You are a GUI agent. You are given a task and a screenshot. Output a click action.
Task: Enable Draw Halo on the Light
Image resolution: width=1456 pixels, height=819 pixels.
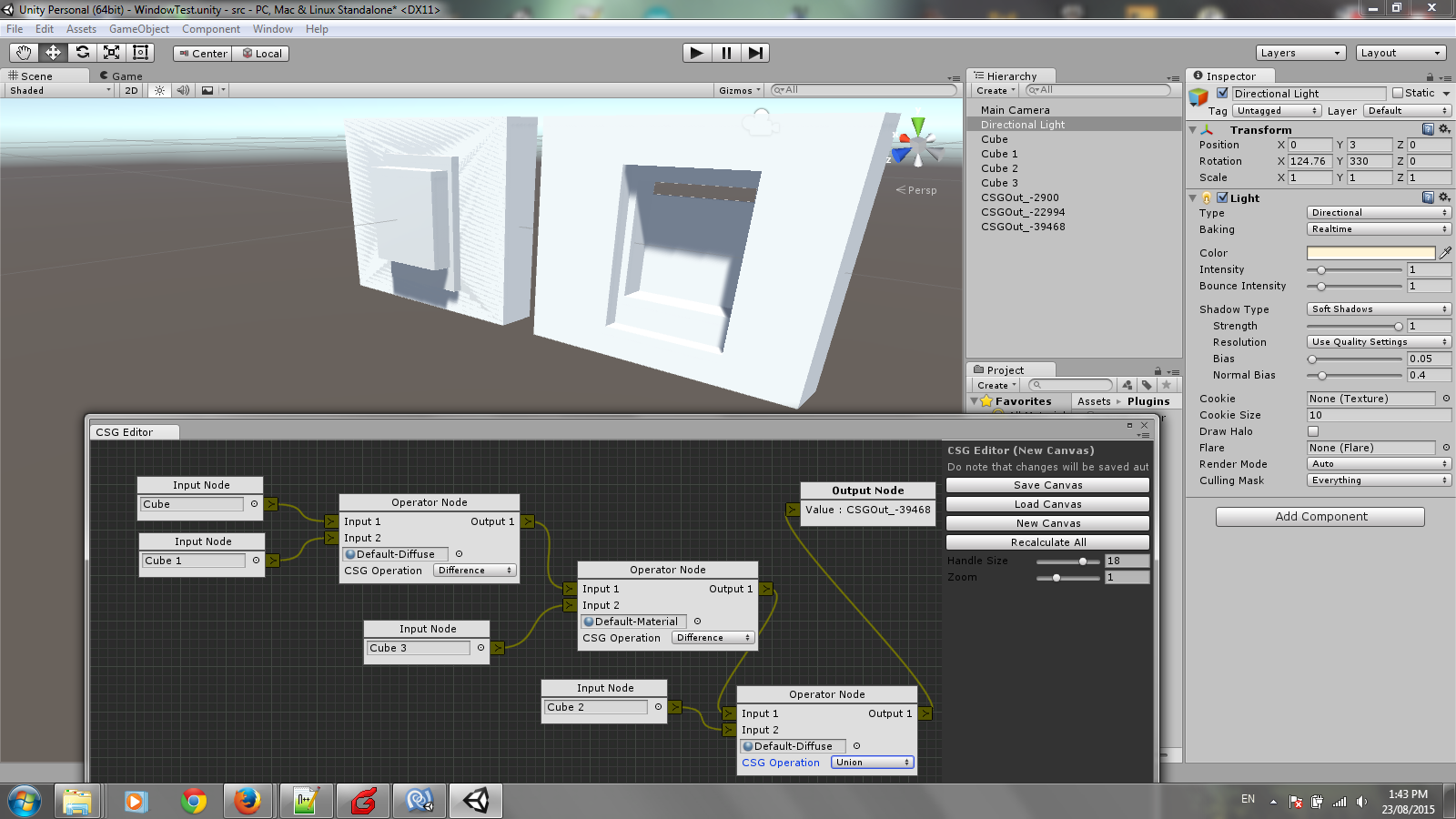click(x=1313, y=431)
